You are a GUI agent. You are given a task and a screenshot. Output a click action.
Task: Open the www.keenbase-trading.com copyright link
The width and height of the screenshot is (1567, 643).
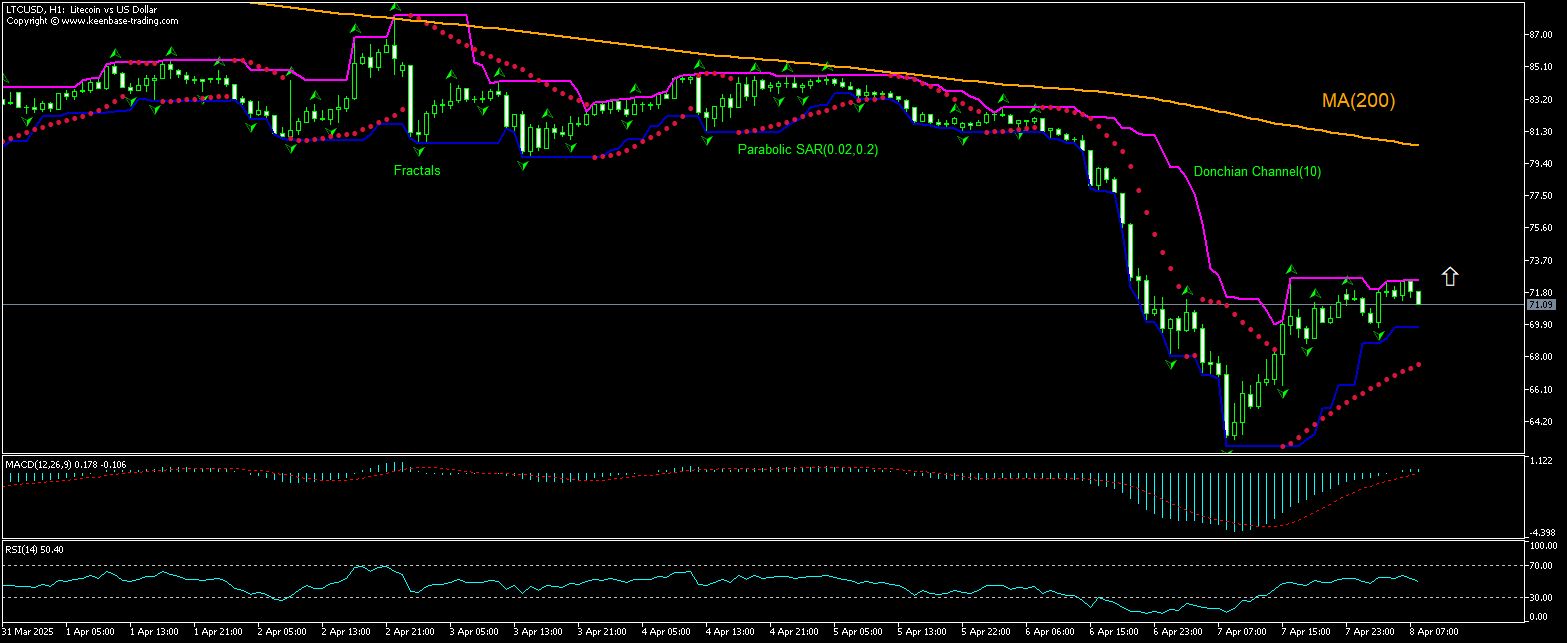pyautogui.click(x=92, y=20)
